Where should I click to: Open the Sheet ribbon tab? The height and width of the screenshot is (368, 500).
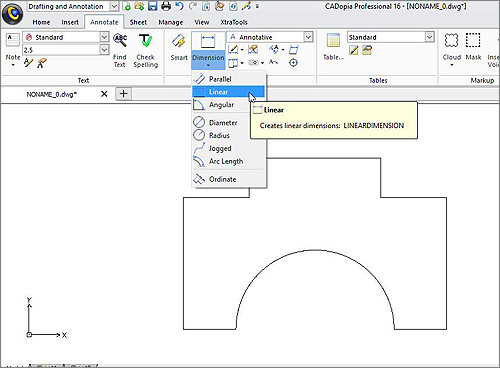[138, 22]
